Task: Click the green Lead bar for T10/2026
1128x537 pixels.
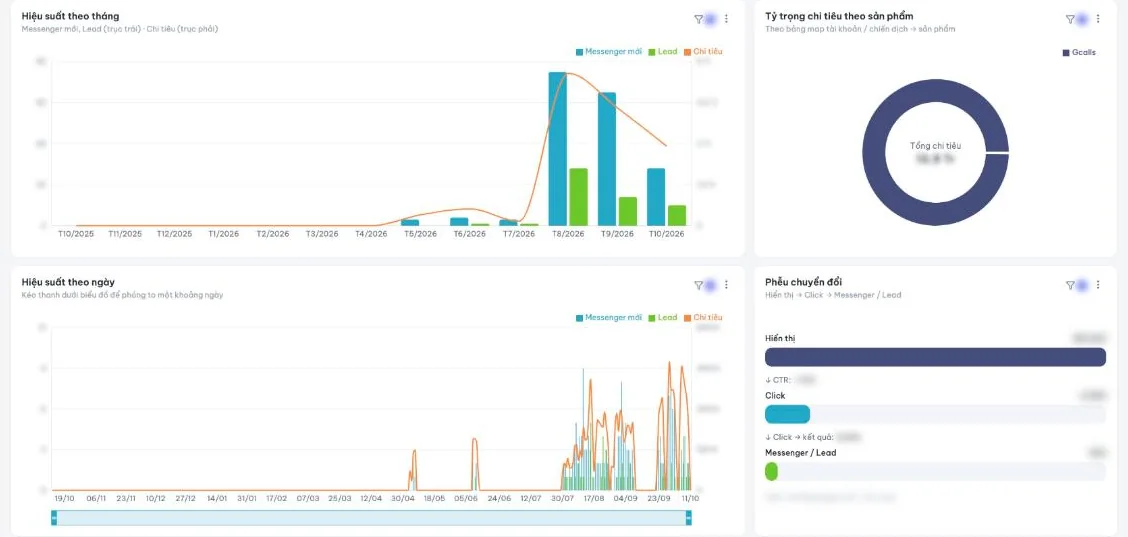Action: 677,215
